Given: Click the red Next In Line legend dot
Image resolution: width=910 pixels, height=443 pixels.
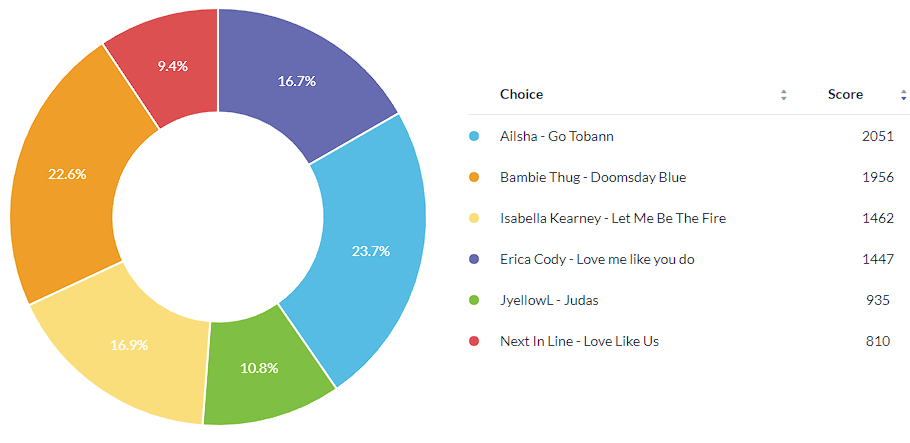Looking at the screenshot, I should [474, 341].
